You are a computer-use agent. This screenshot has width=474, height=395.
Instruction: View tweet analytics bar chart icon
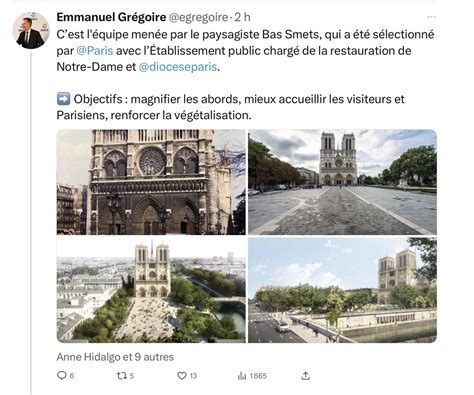tap(242, 376)
